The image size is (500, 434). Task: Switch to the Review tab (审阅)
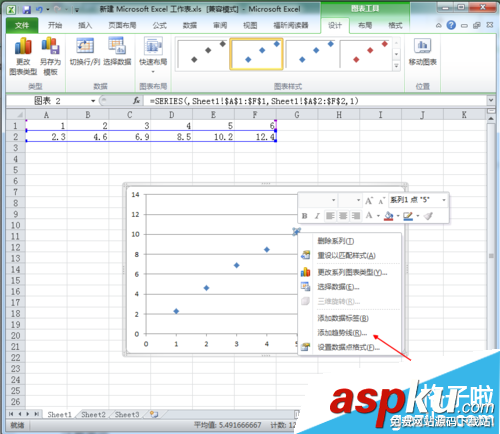[220, 25]
